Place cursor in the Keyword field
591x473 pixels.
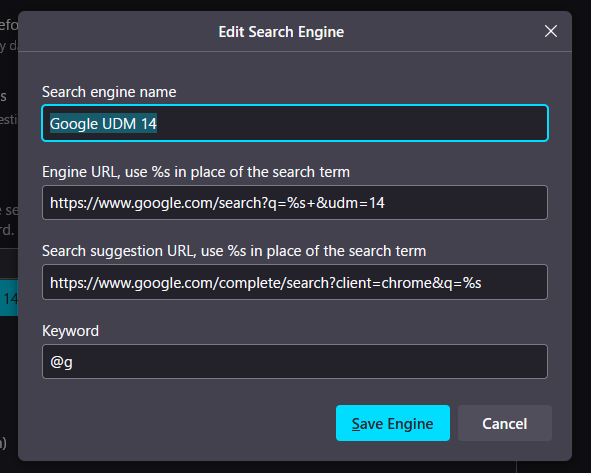(x=295, y=361)
